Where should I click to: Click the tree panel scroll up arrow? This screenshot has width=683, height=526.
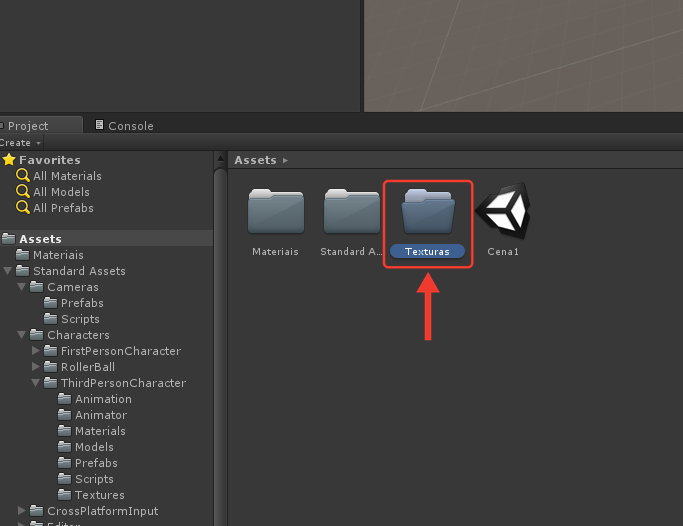coord(220,159)
